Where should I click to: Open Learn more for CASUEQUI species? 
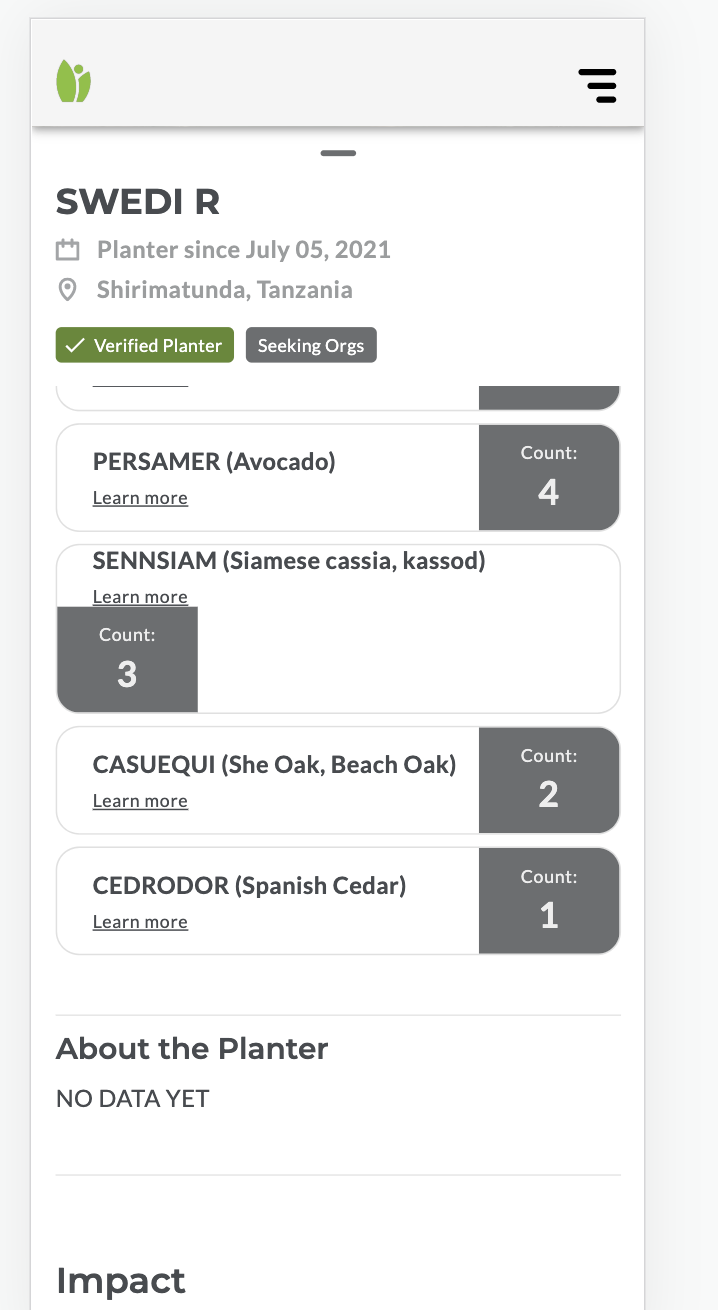pos(140,800)
